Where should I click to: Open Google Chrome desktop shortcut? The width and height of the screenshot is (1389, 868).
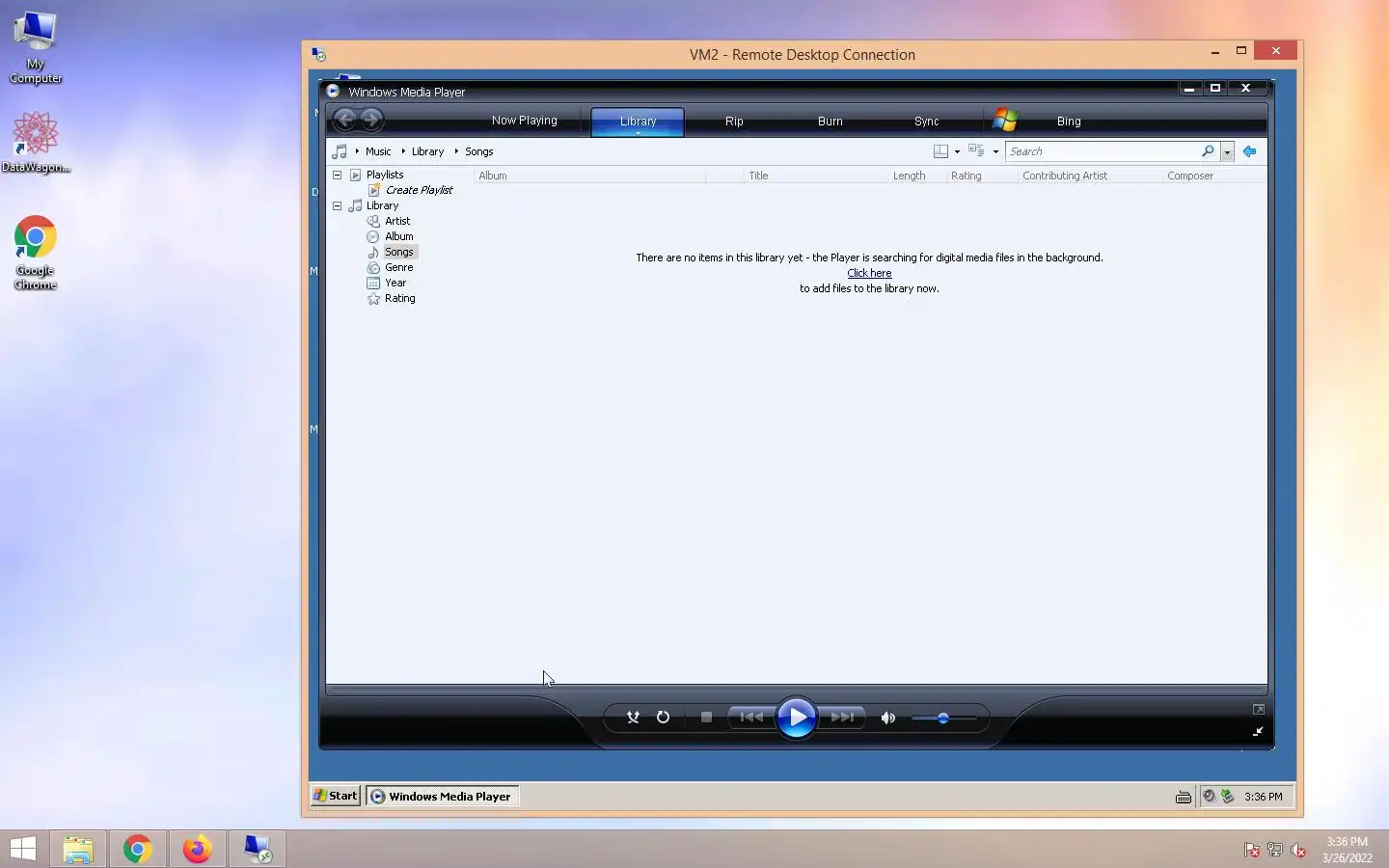pyautogui.click(x=35, y=253)
